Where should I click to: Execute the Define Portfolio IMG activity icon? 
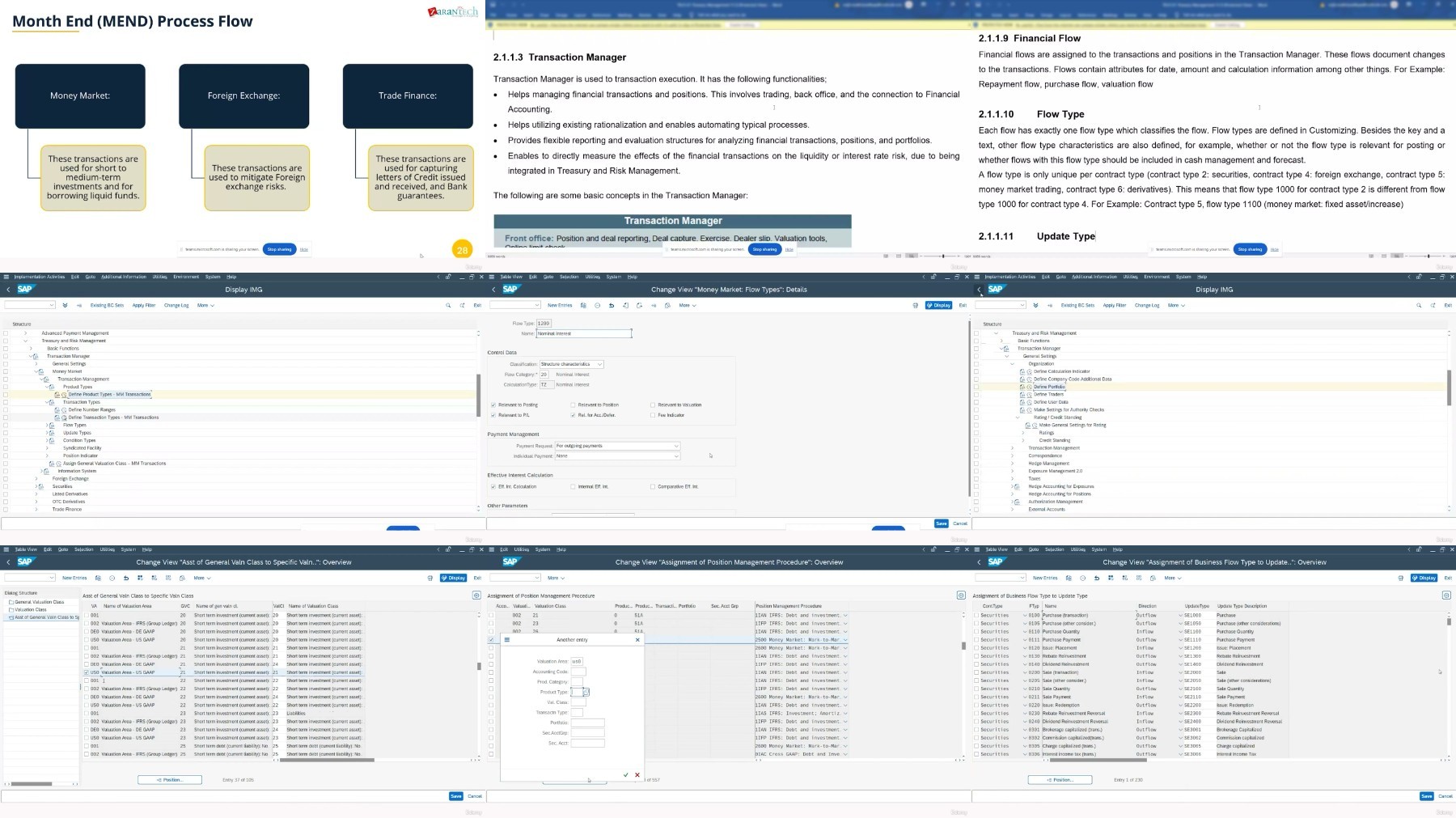coord(1029,387)
